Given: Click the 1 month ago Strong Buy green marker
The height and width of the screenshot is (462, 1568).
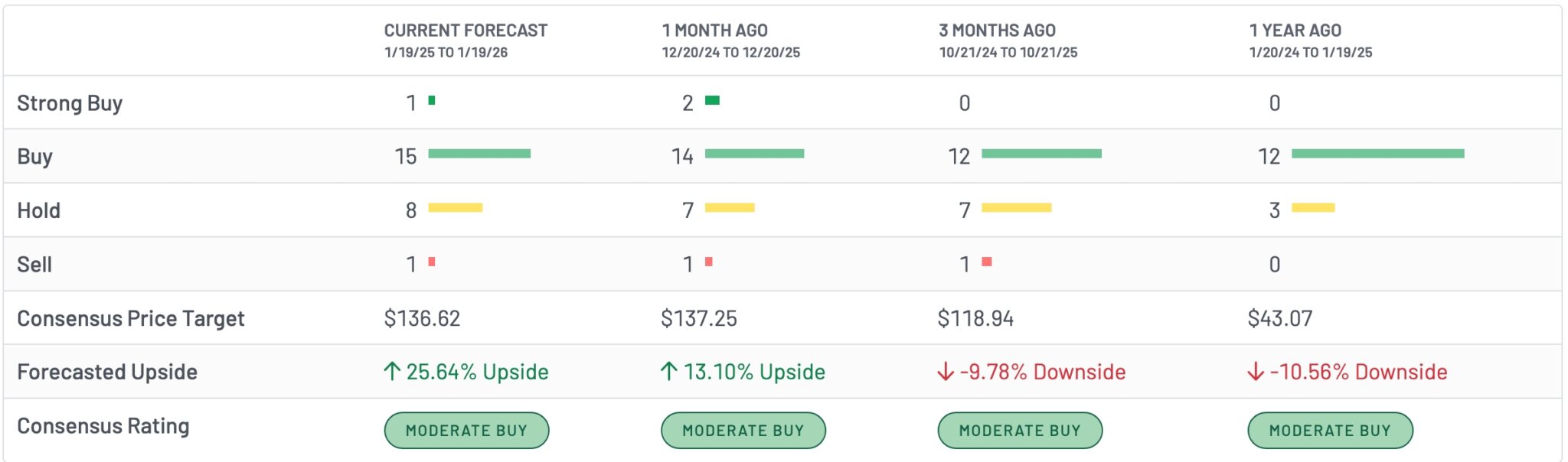Looking at the screenshot, I should pos(712,100).
